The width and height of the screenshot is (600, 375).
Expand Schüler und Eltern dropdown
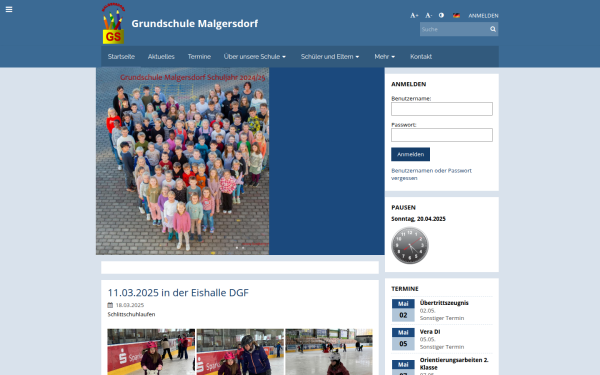[329, 57]
